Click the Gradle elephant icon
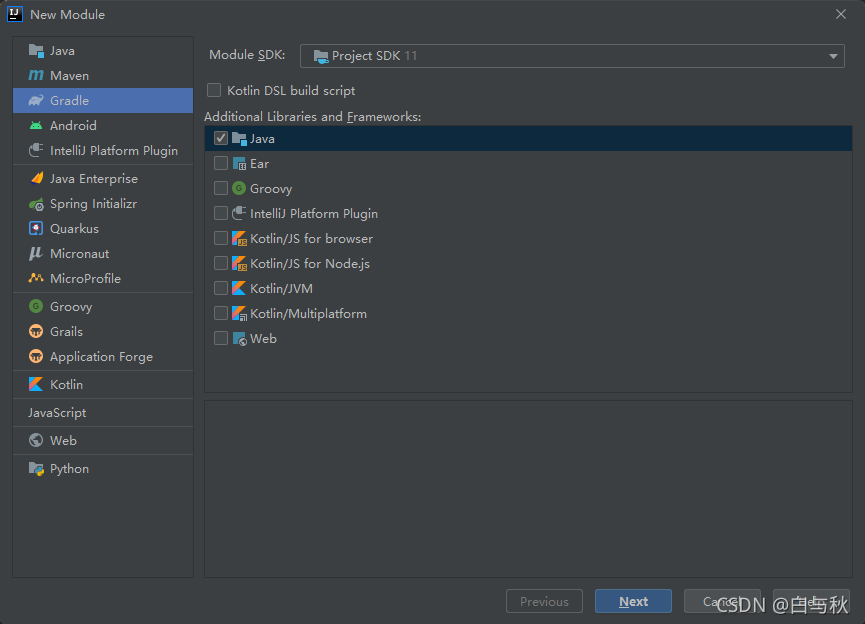 pyautogui.click(x=36, y=100)
